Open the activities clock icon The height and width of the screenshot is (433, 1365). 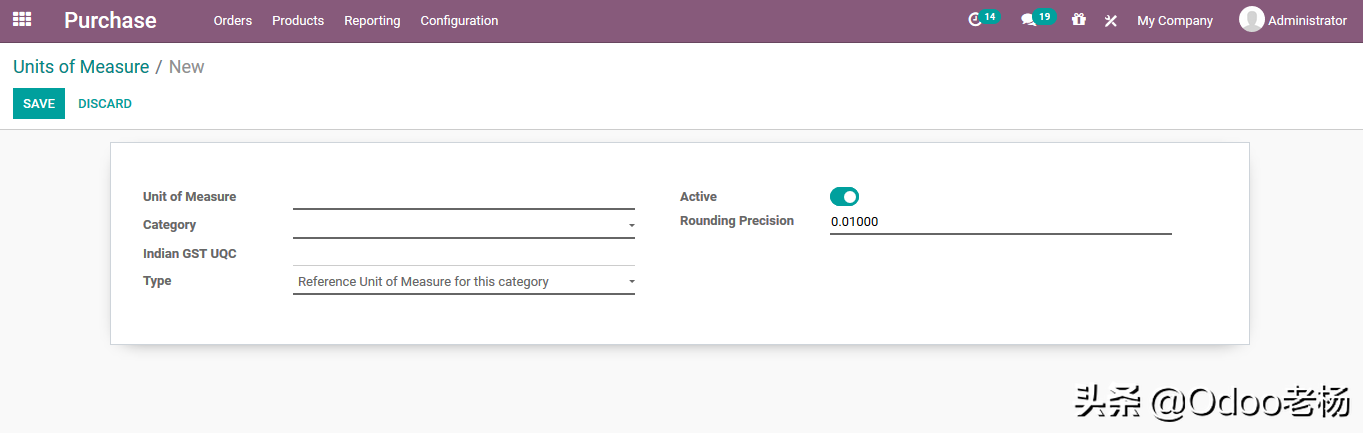point(976,20)
